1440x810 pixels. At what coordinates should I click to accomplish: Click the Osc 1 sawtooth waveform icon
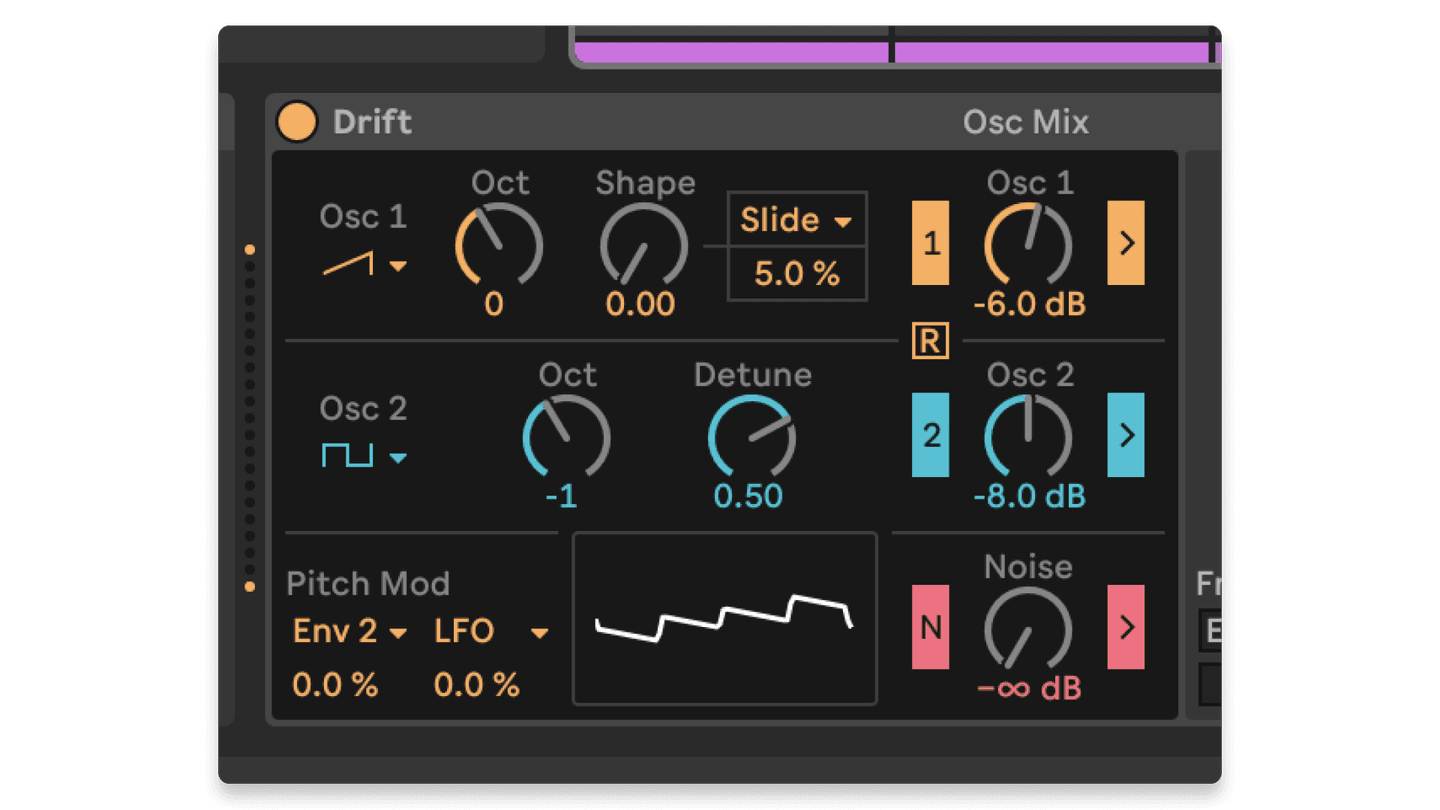pos(348,264)
